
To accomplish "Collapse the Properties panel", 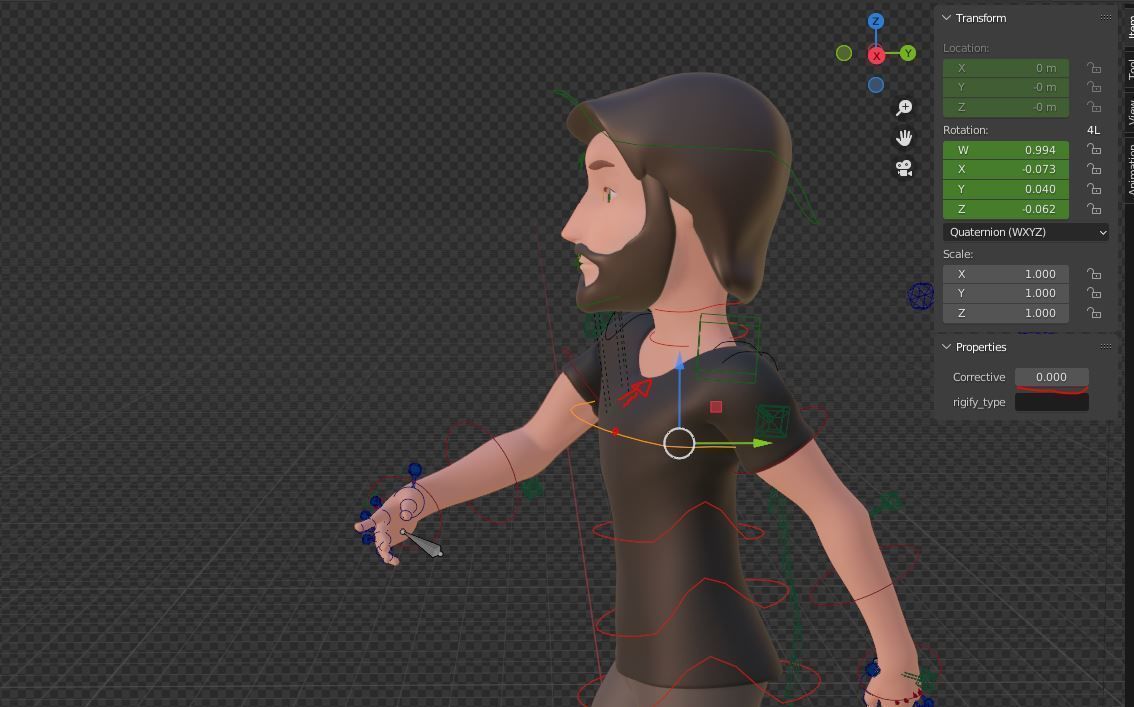I will [x=946, y=346].
